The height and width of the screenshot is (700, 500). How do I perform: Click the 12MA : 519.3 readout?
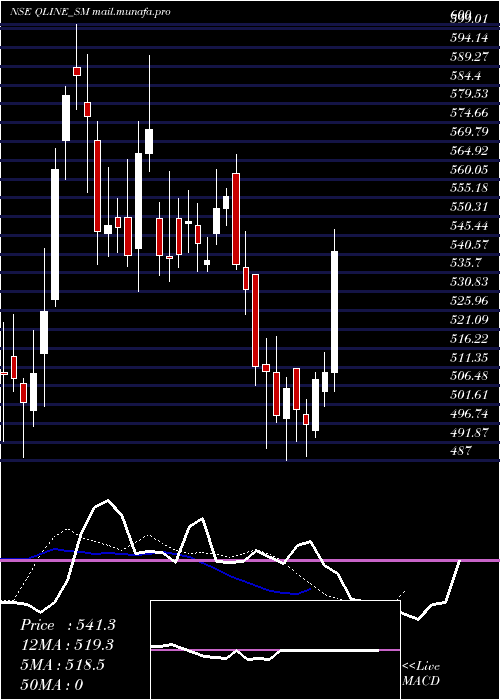67,645
